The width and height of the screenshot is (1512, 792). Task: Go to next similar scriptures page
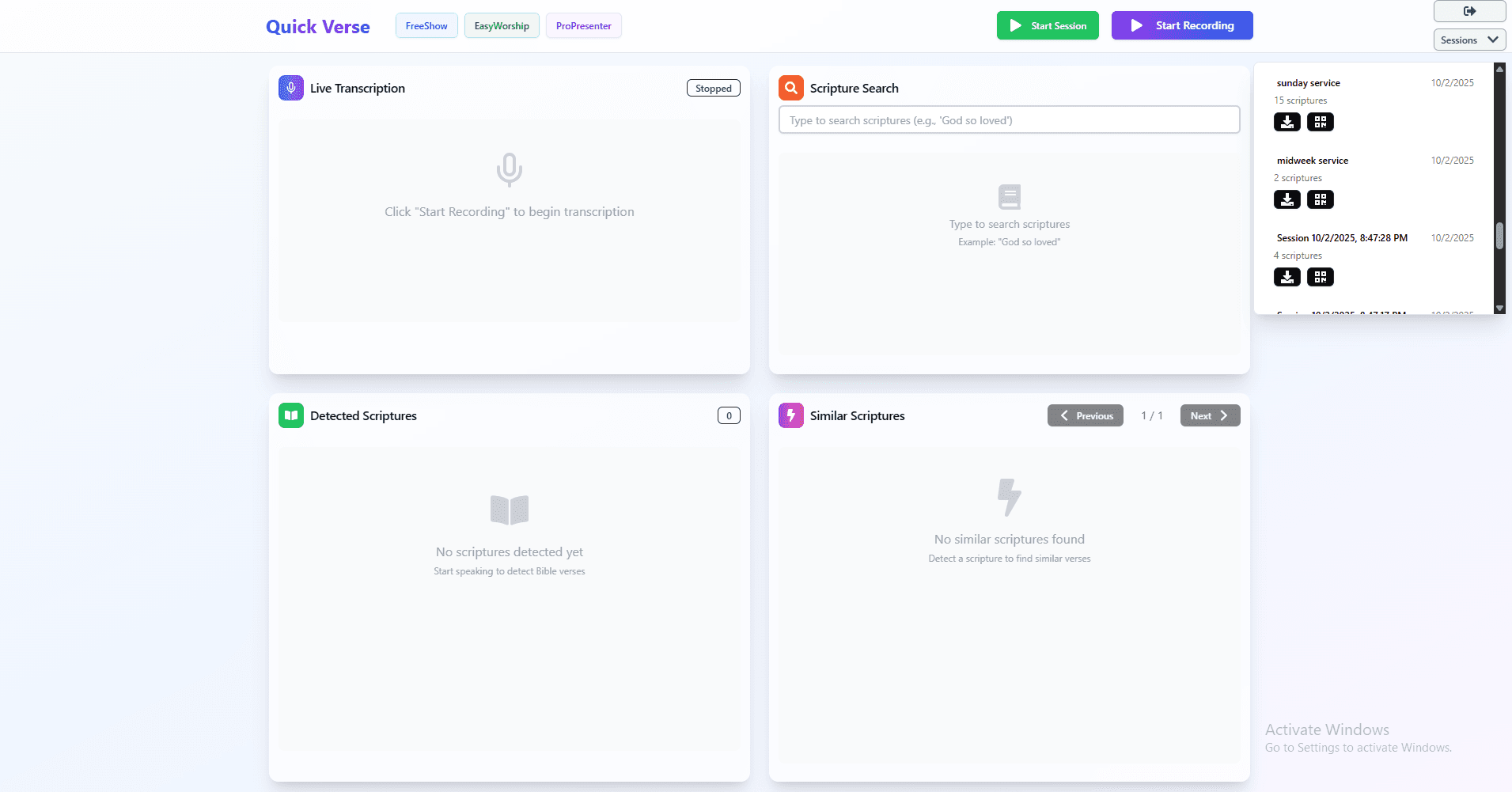1210,415
